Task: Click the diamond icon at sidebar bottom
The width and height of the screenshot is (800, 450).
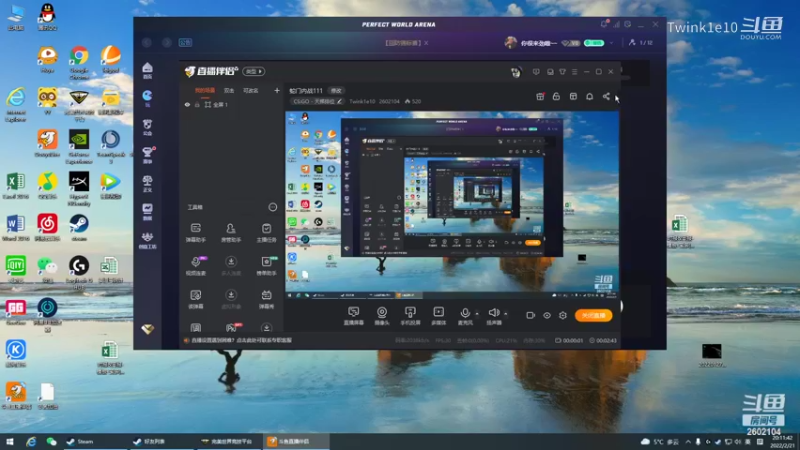Action: (x=147, y=329)
